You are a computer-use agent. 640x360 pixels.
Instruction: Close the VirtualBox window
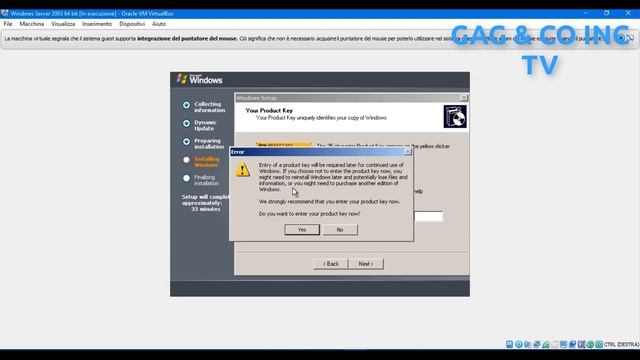628,13
